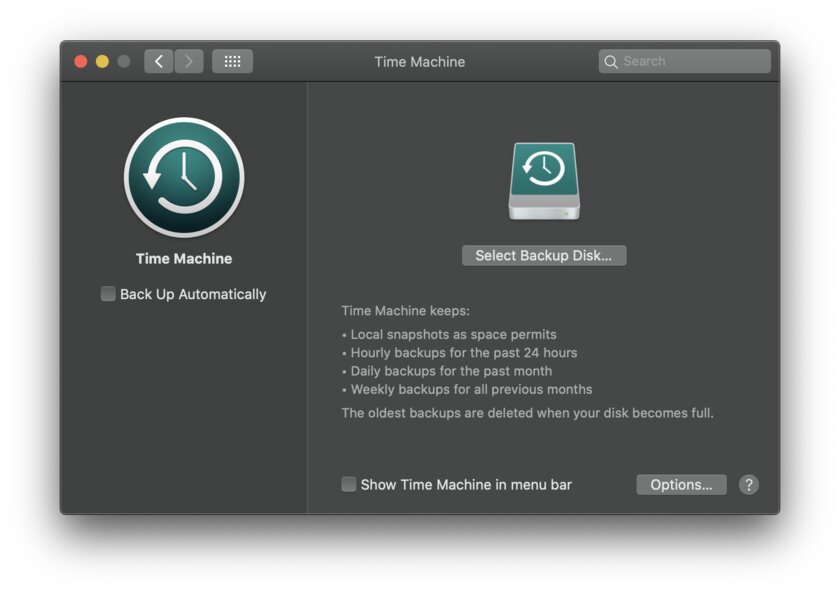840x594 pixels.
Task: Click the magnifying glass in the search field
Action: [x=611, y=61]
